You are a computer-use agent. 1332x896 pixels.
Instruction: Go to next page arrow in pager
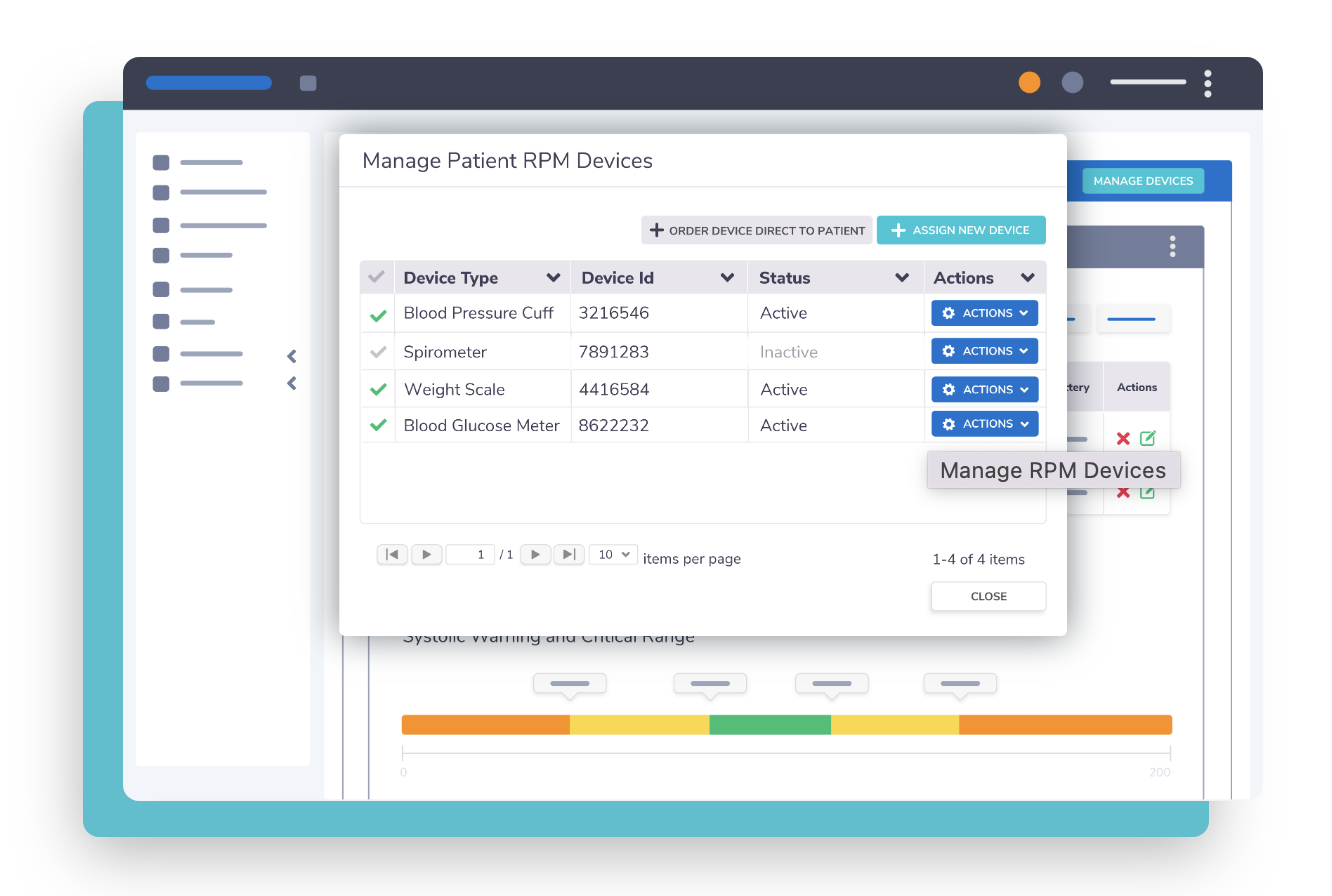click(535, 554)
